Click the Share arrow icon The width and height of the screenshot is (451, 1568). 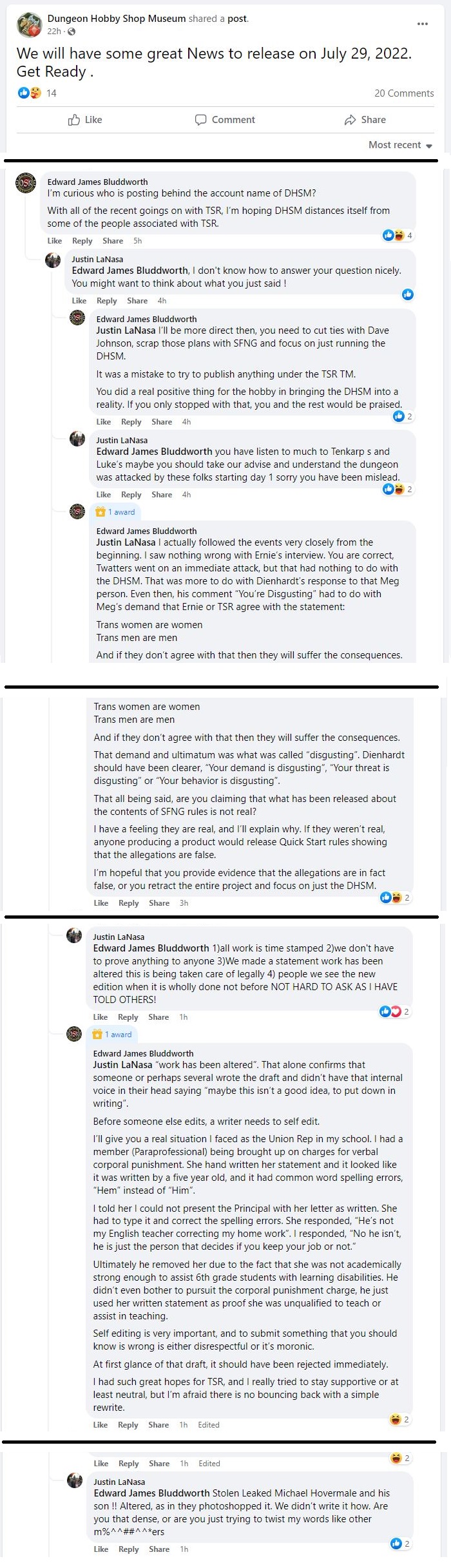(x=350, y=120)
